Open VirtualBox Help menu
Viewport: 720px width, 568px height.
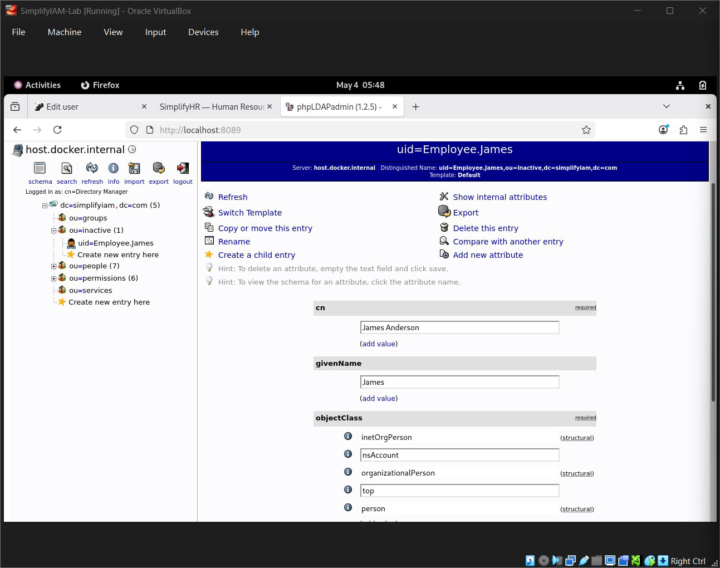click(250, 32)
